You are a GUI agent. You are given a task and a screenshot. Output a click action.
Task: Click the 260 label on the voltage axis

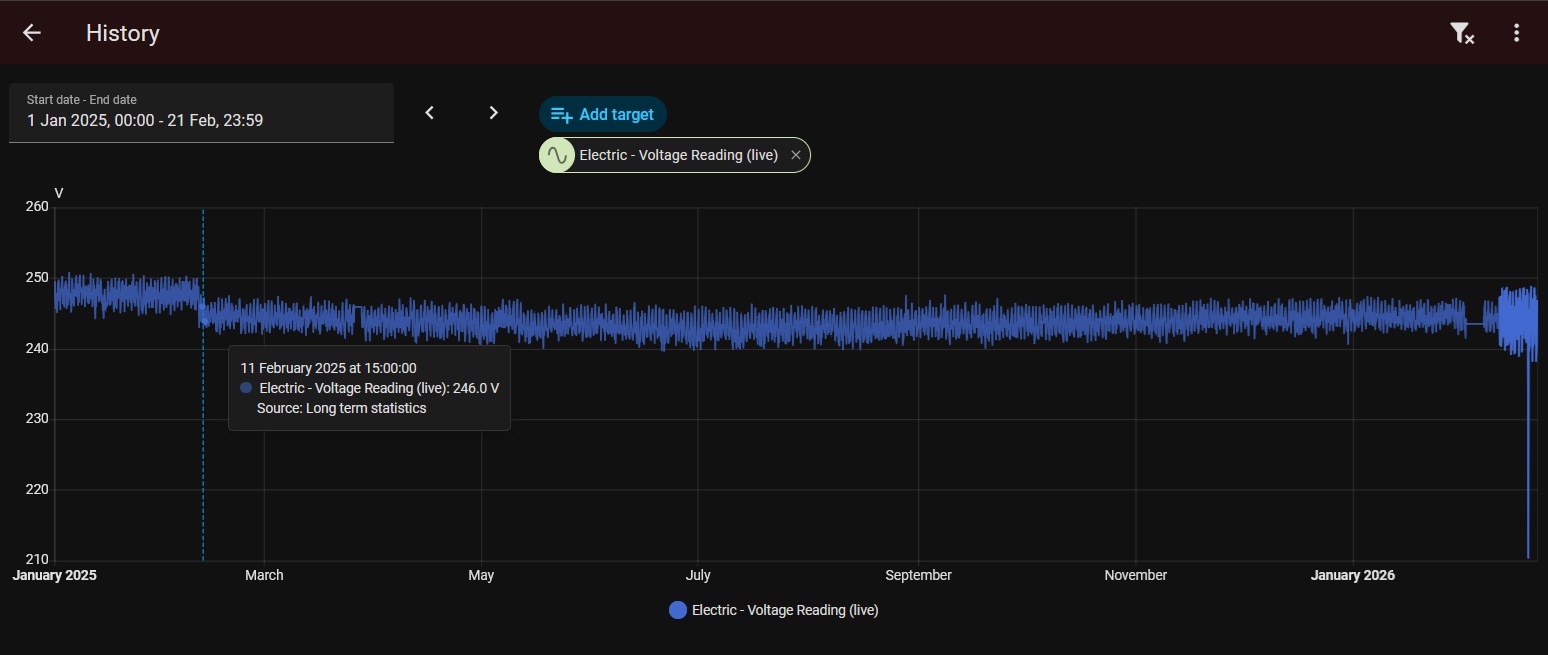pos(36,207)
